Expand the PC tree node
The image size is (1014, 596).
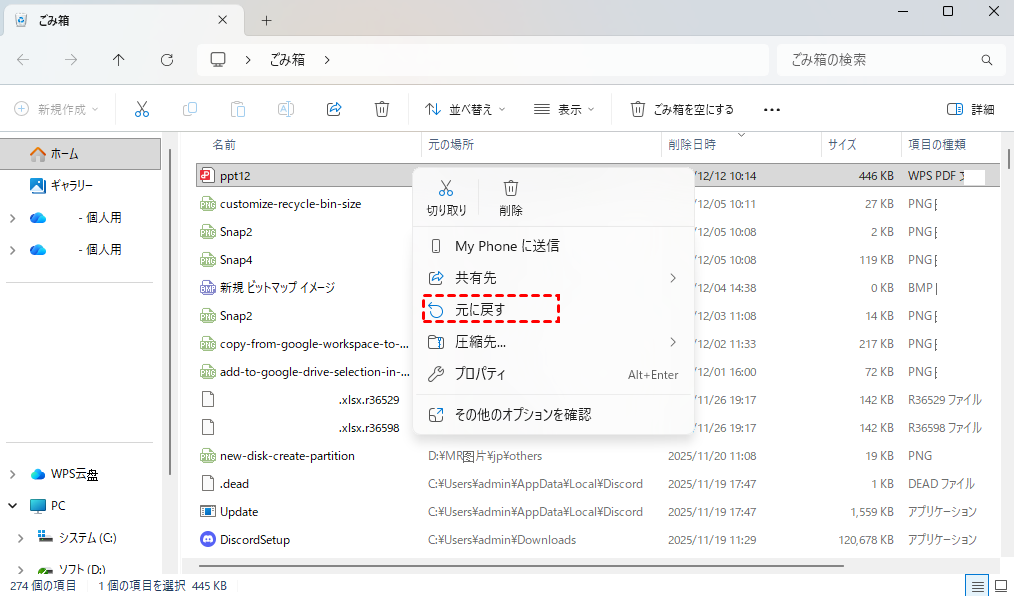[15, 506]
